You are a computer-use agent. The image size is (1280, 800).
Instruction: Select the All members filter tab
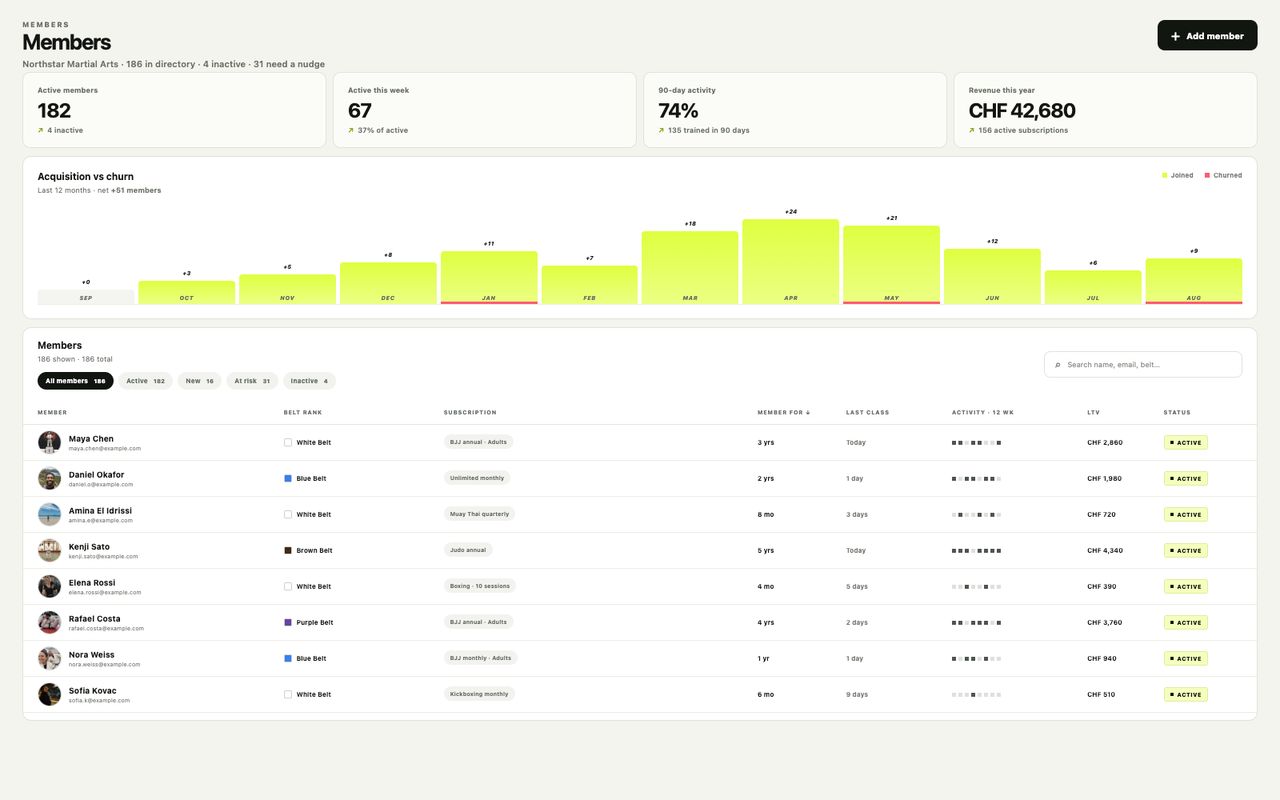click(76, 381)
